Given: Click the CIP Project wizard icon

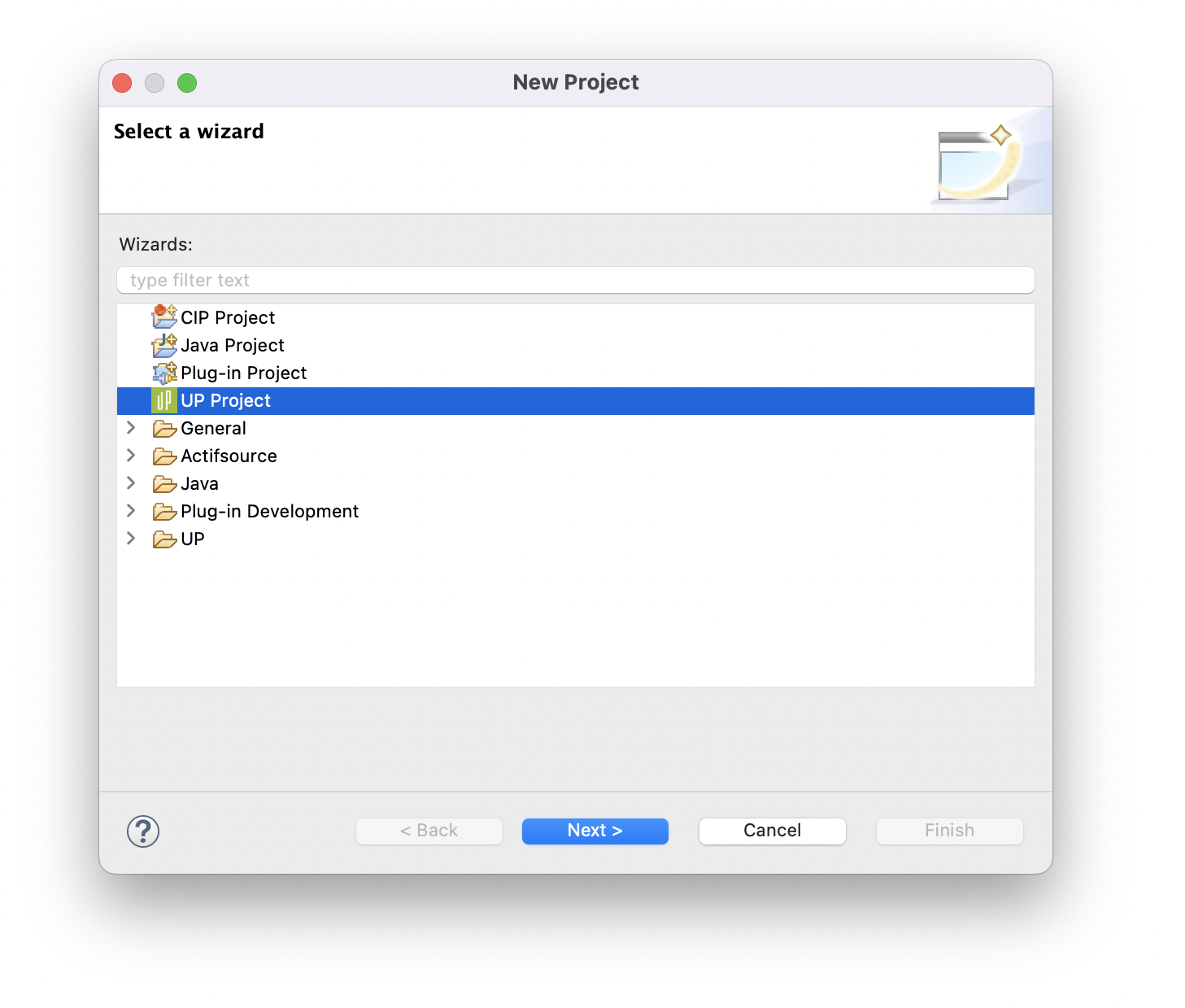Looking at the screenshot, I should click(x=164, y=316).
